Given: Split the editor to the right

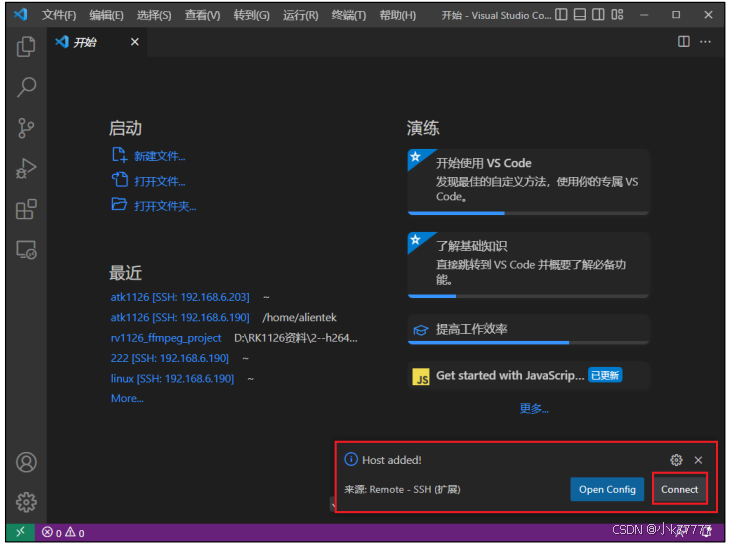Looking at the screenshot, I should pyautogui.click(x=683, y=42).
